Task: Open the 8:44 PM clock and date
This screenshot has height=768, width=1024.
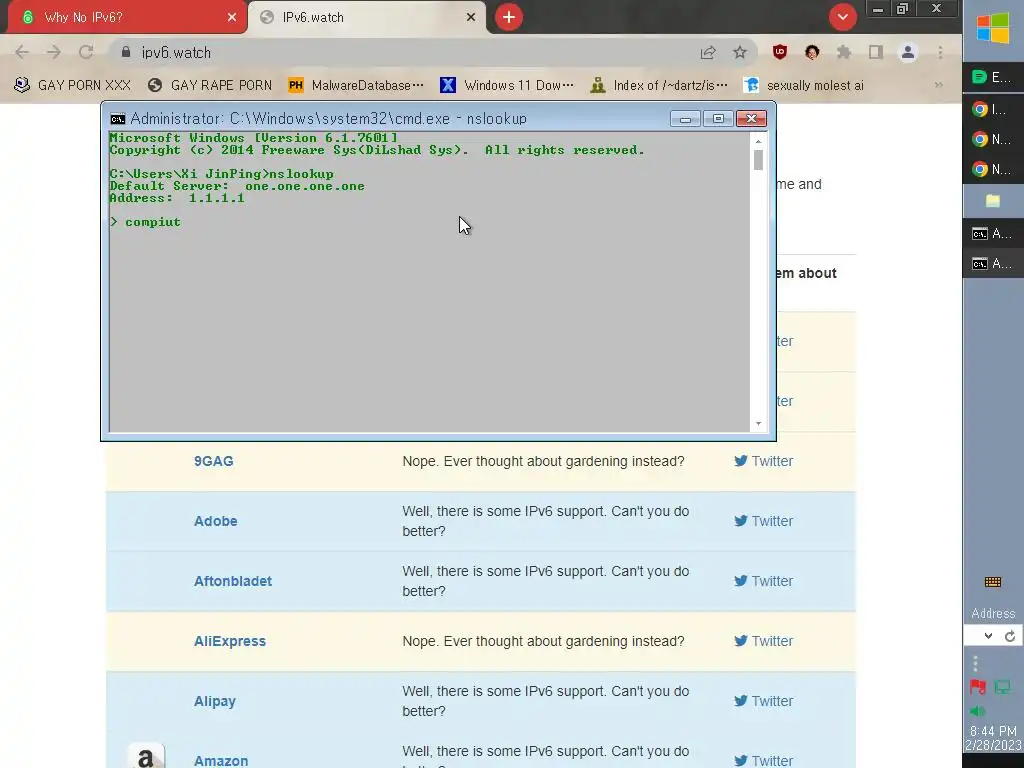Action: pyautogui.click(x=993, y=738)
